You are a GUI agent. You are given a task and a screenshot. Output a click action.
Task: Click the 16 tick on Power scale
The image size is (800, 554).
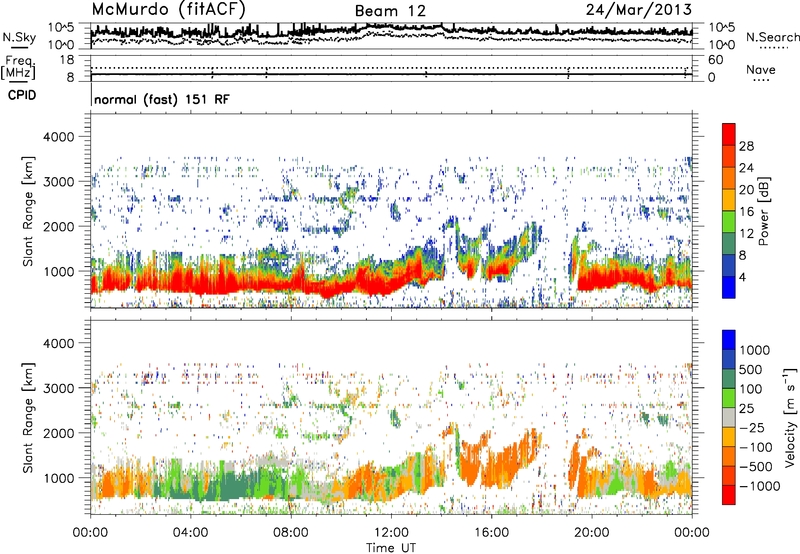pyautogui.click(x=746, y=212)
